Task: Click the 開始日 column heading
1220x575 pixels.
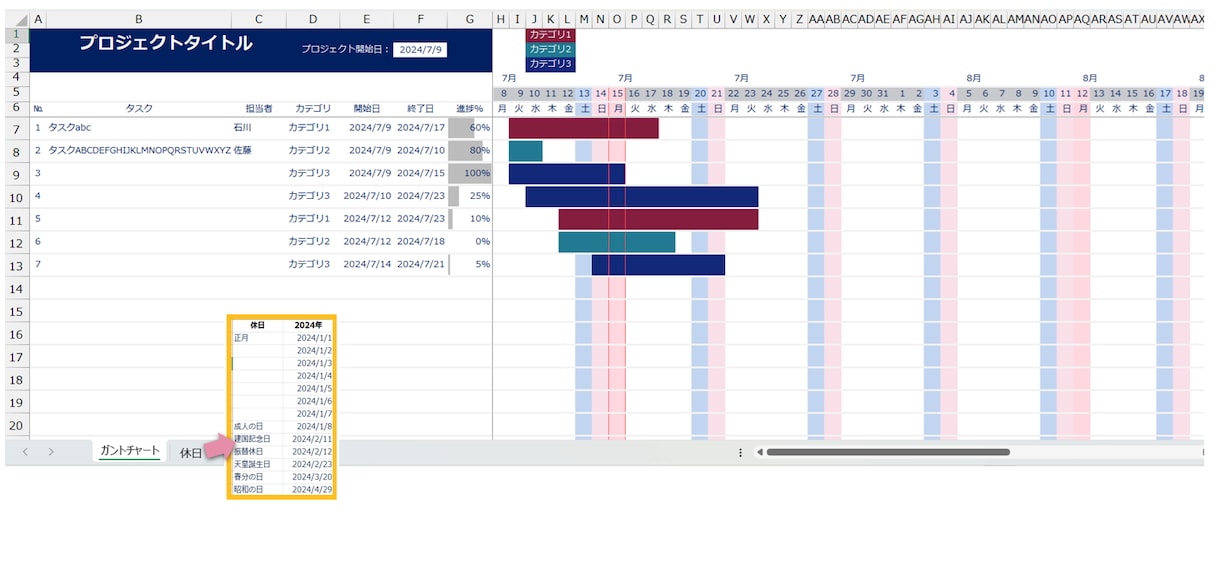Action: pyautogui.click(x=367, y=108)
